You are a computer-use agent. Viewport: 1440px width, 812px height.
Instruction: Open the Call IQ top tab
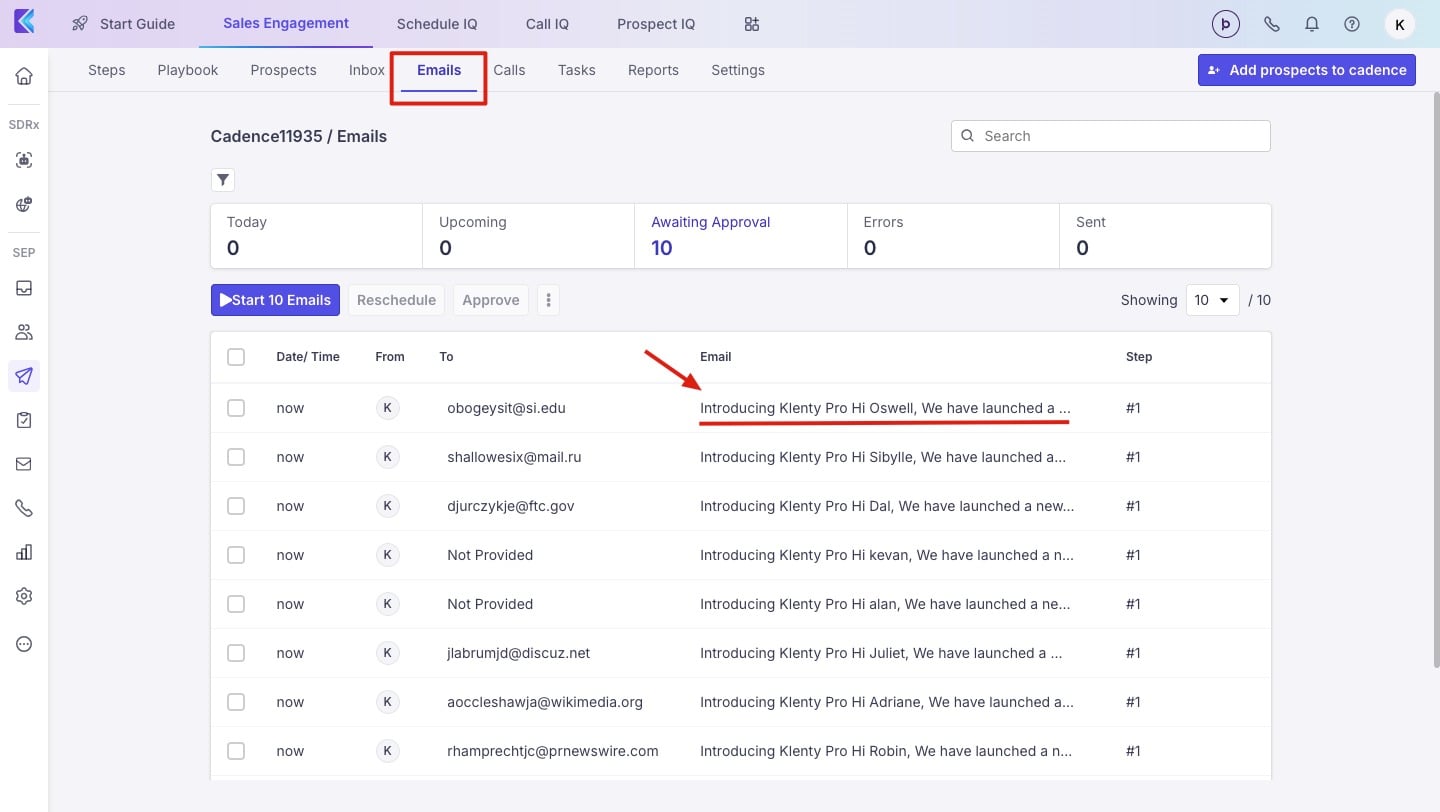coord(547,24)
